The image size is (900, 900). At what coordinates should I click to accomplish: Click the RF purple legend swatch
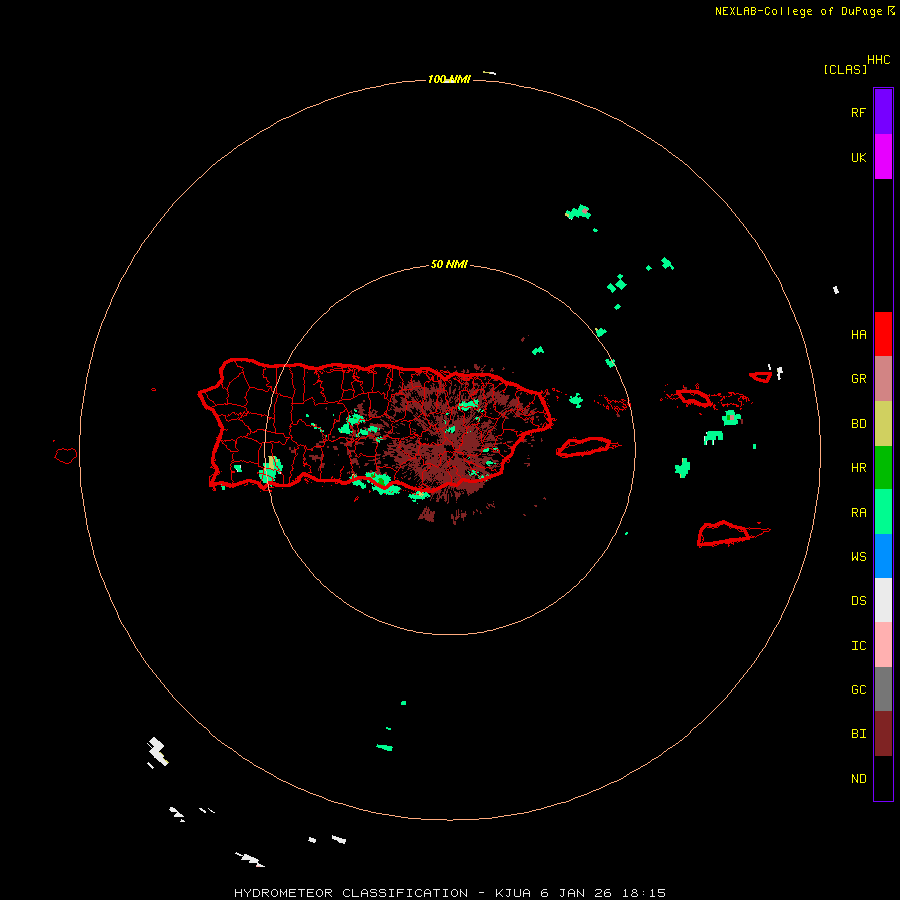(883, 112)
